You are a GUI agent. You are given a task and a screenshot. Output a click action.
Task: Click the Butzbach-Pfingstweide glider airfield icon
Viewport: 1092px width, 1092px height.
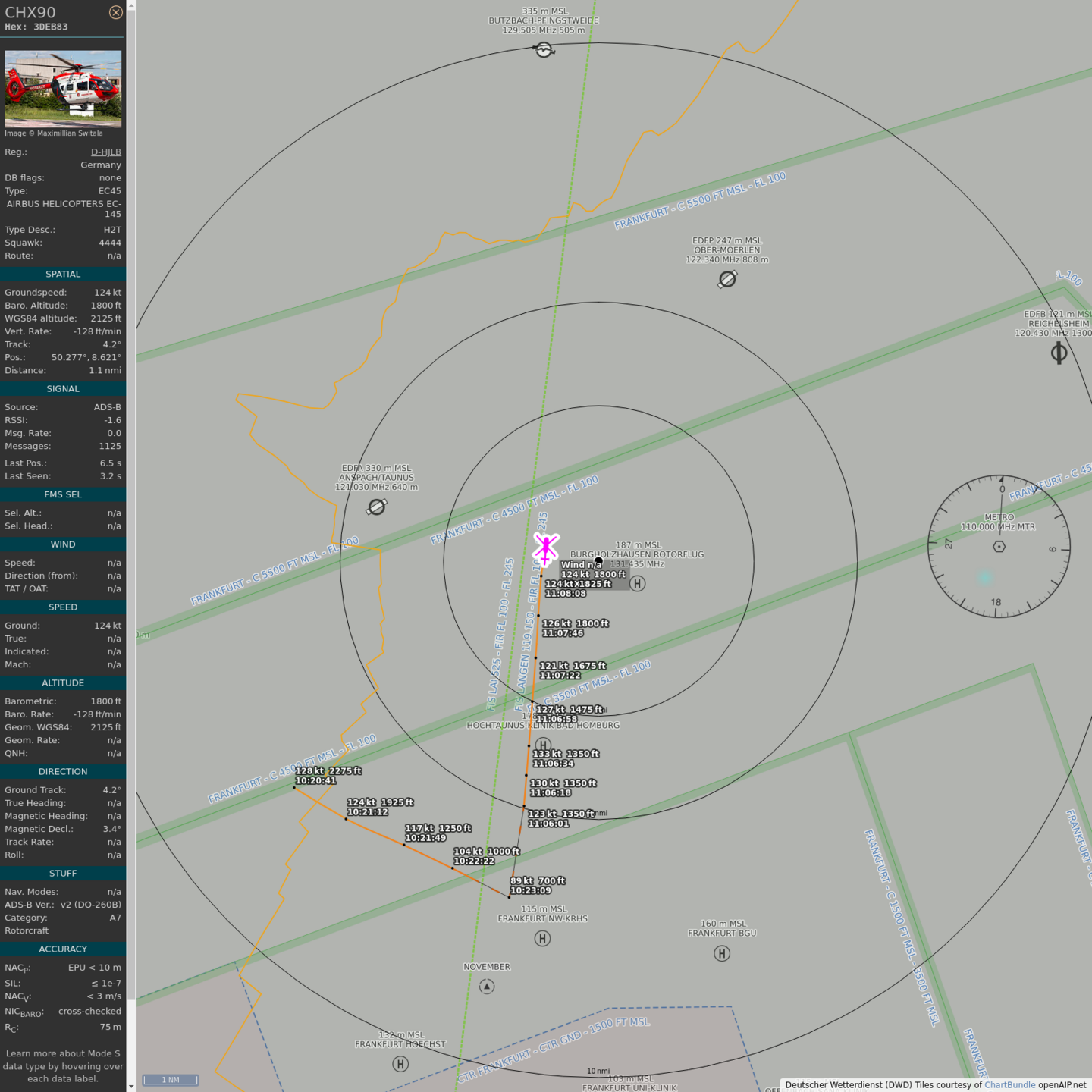[x=544, y=50]
